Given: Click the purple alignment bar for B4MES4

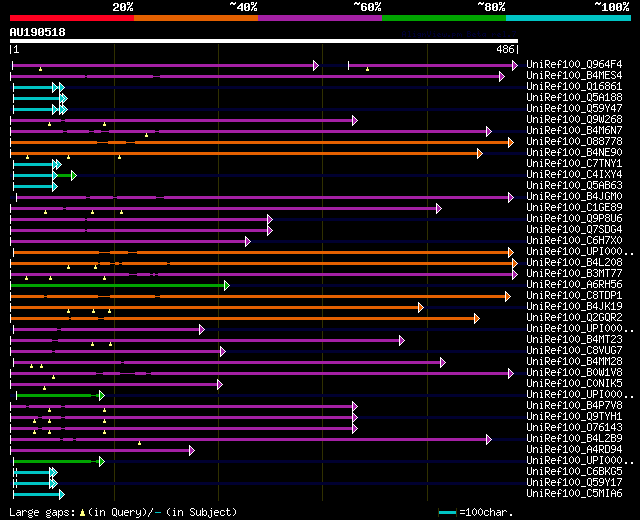Looking at the screenshot, I should [x=256, y=76].
